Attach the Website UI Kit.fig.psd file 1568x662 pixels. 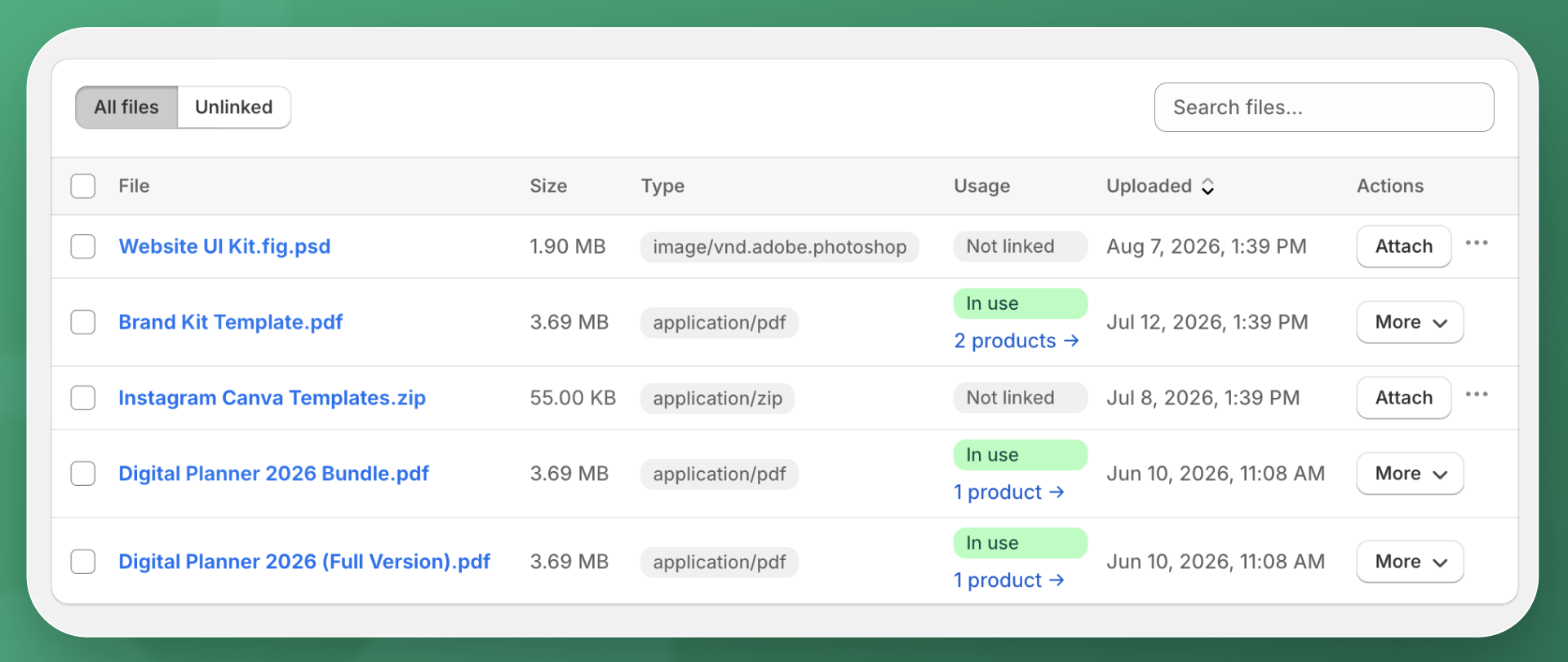[1403, 246]
